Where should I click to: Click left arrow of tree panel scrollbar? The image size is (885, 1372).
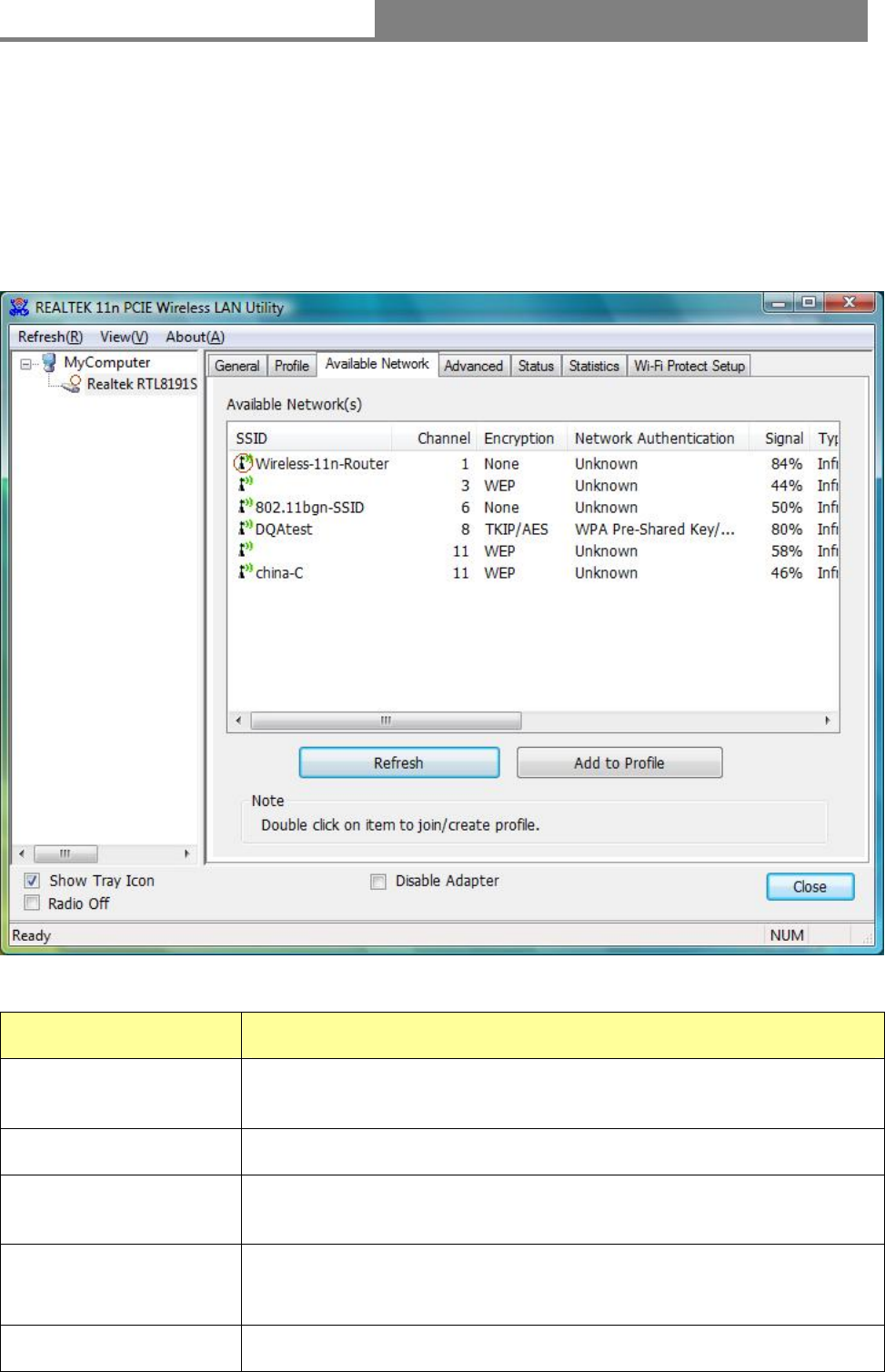23,853
